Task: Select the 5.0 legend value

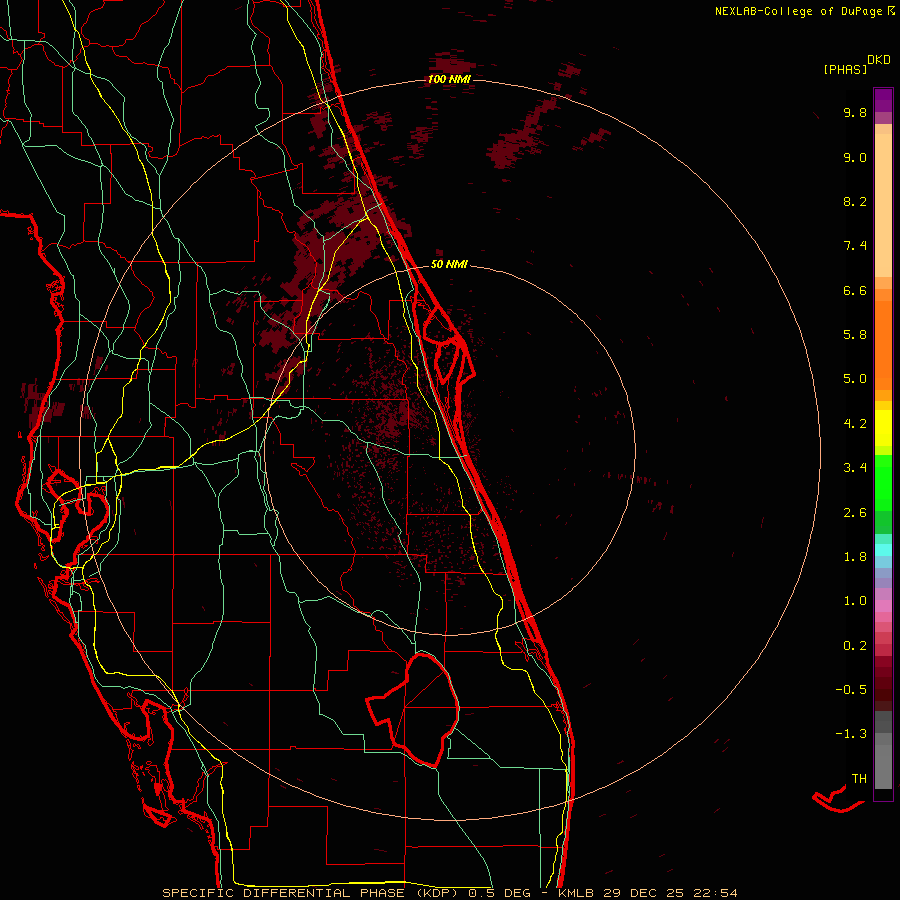Action: pyautogui.click(x=855, y=379)
